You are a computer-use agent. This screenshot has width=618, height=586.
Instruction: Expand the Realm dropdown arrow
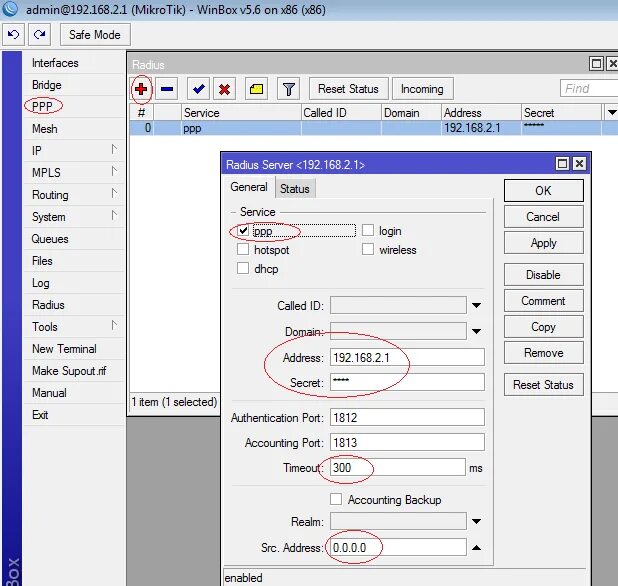point(476,521)
